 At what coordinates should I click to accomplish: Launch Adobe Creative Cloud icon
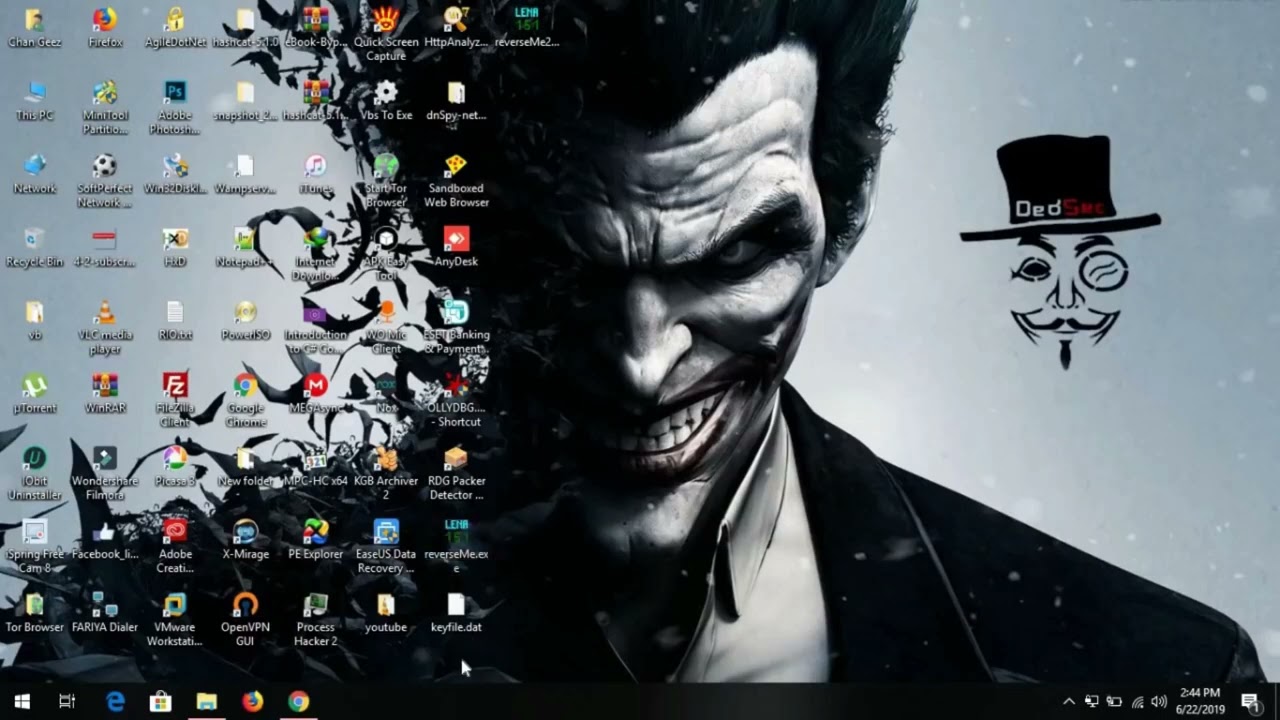point(175,546)
